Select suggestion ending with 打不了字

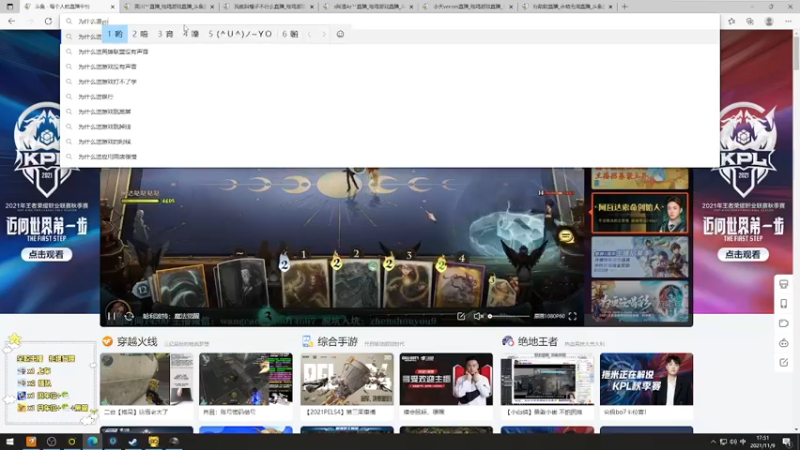coord(390,82)
